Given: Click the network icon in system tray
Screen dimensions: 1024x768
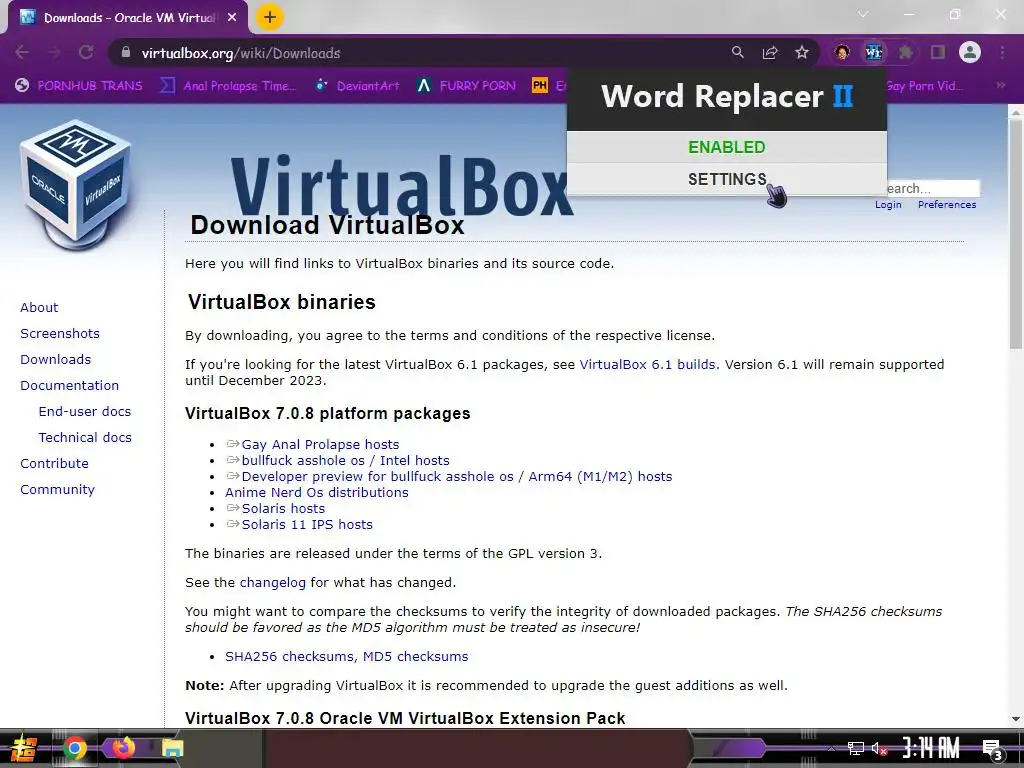Looking at the screenshot, I should pos(856,748).
